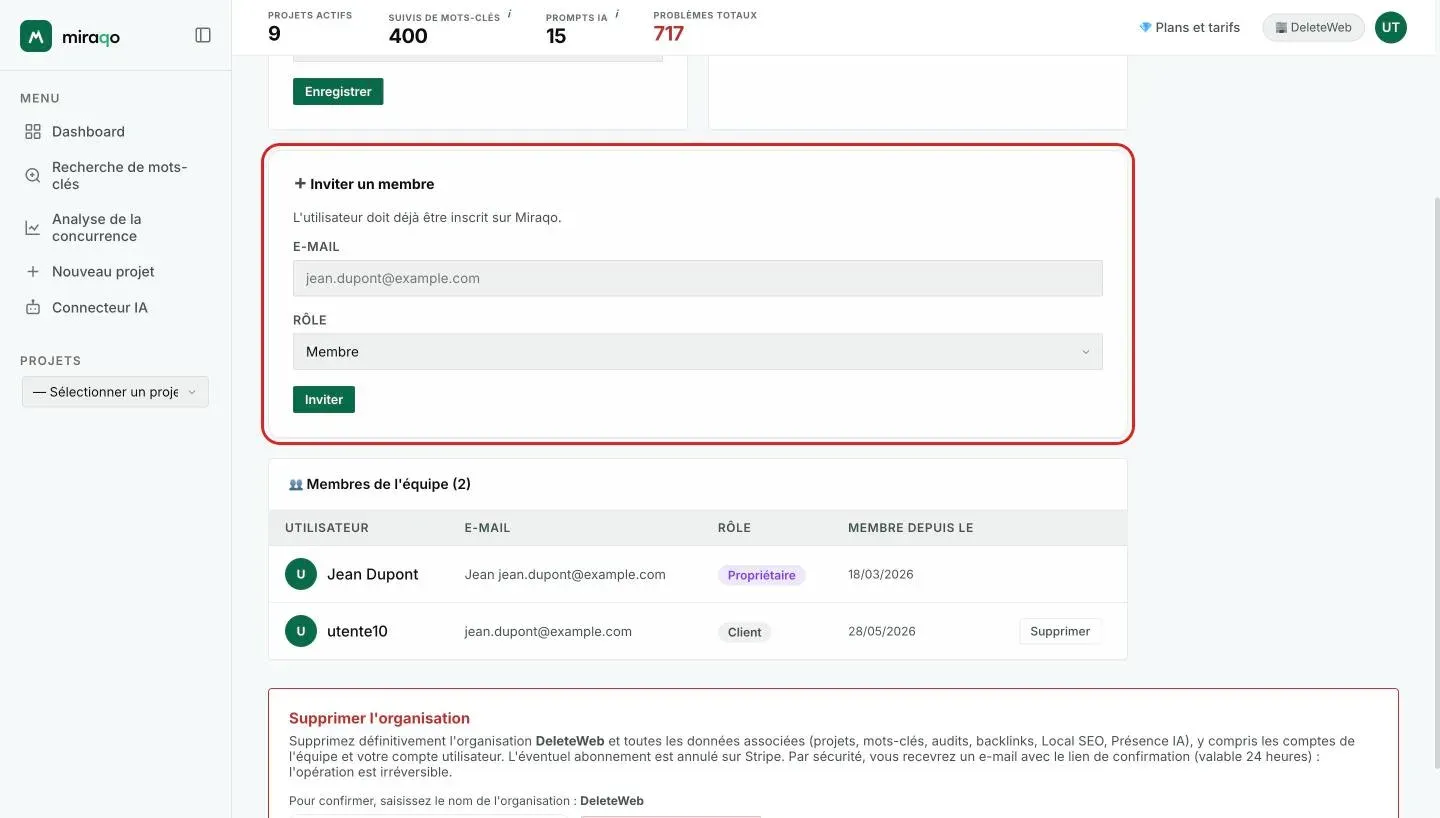Click the Prompts IA value 15

(556, 36)
